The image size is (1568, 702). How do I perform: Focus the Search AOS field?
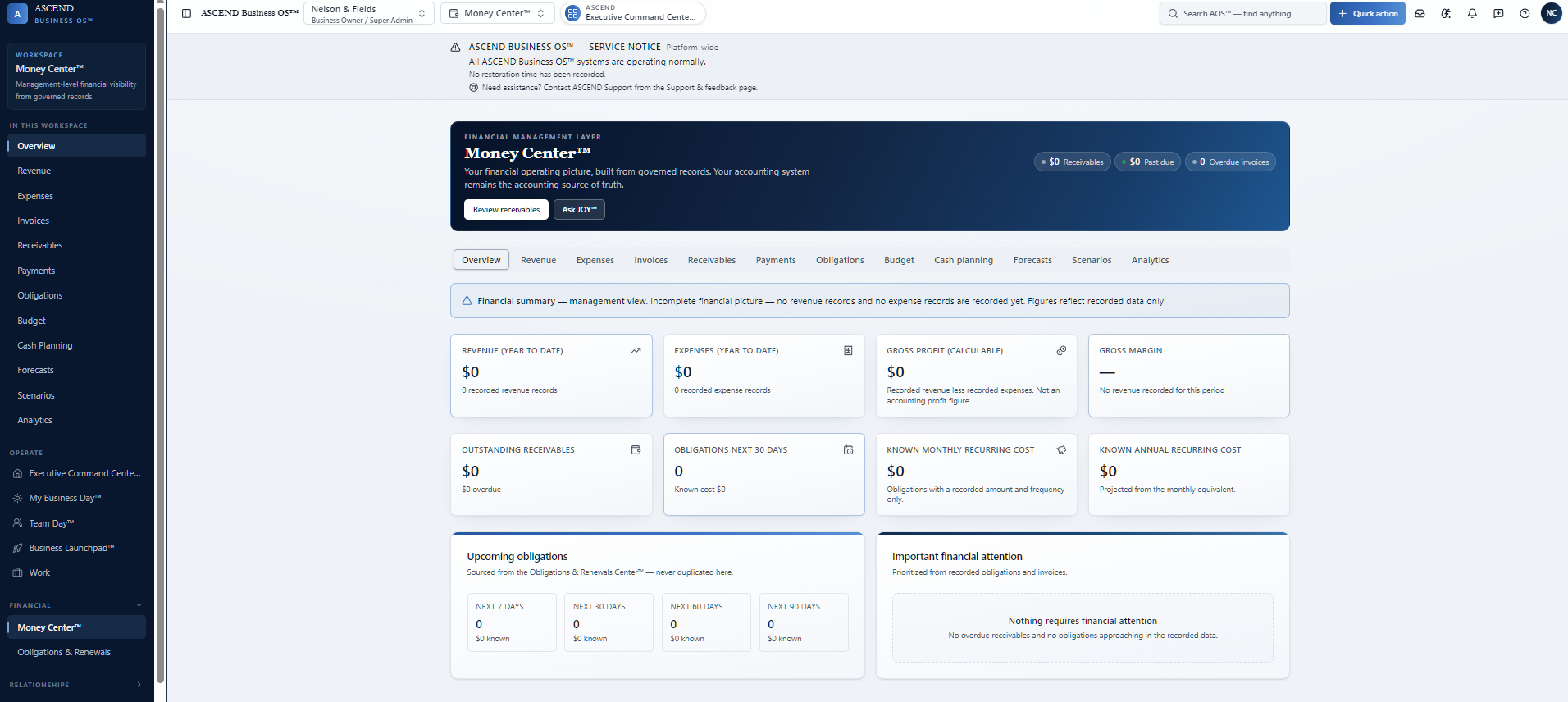(x=1242, y=13)
